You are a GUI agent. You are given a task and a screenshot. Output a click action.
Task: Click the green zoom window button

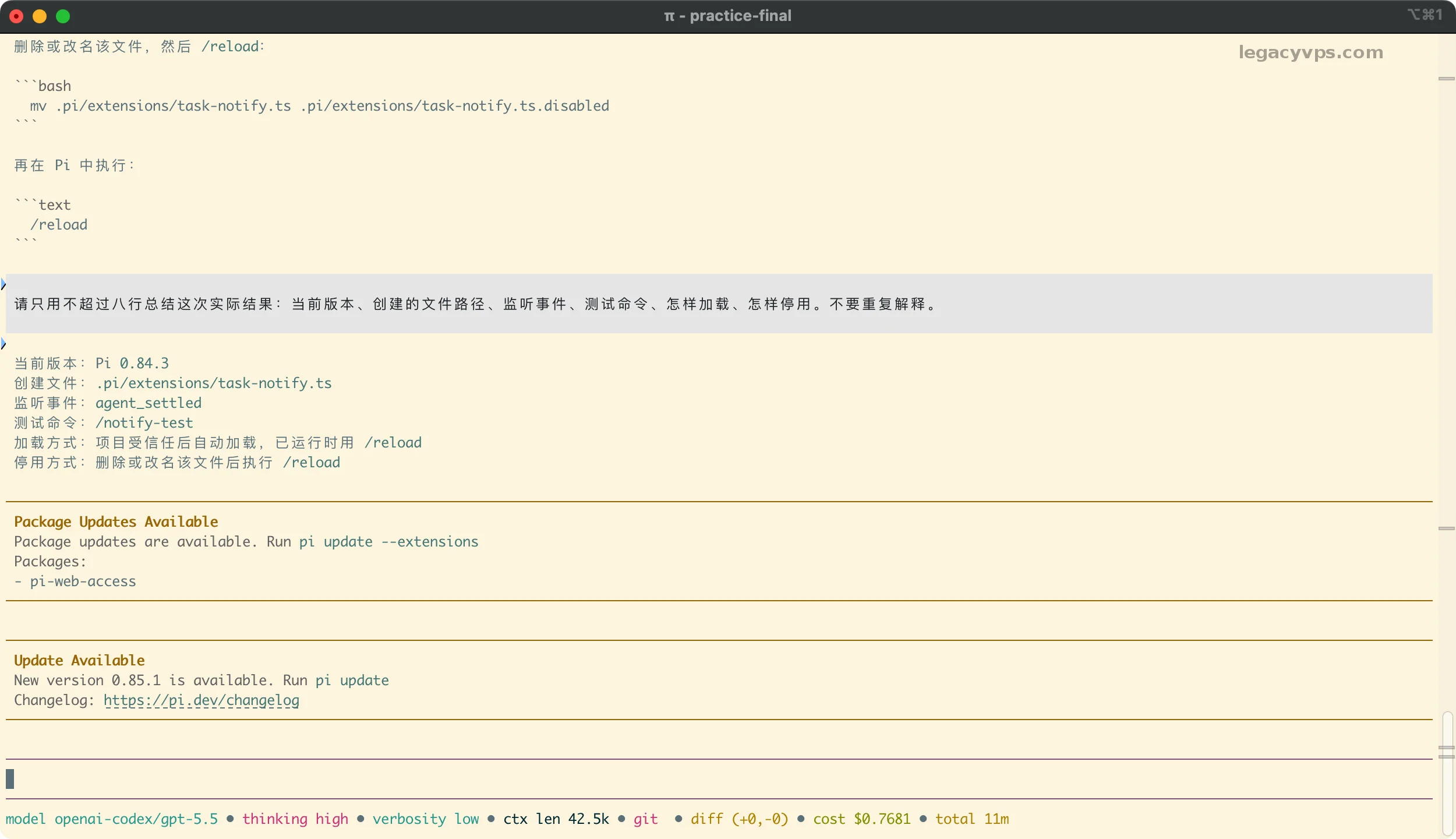[x=63, y=16]
